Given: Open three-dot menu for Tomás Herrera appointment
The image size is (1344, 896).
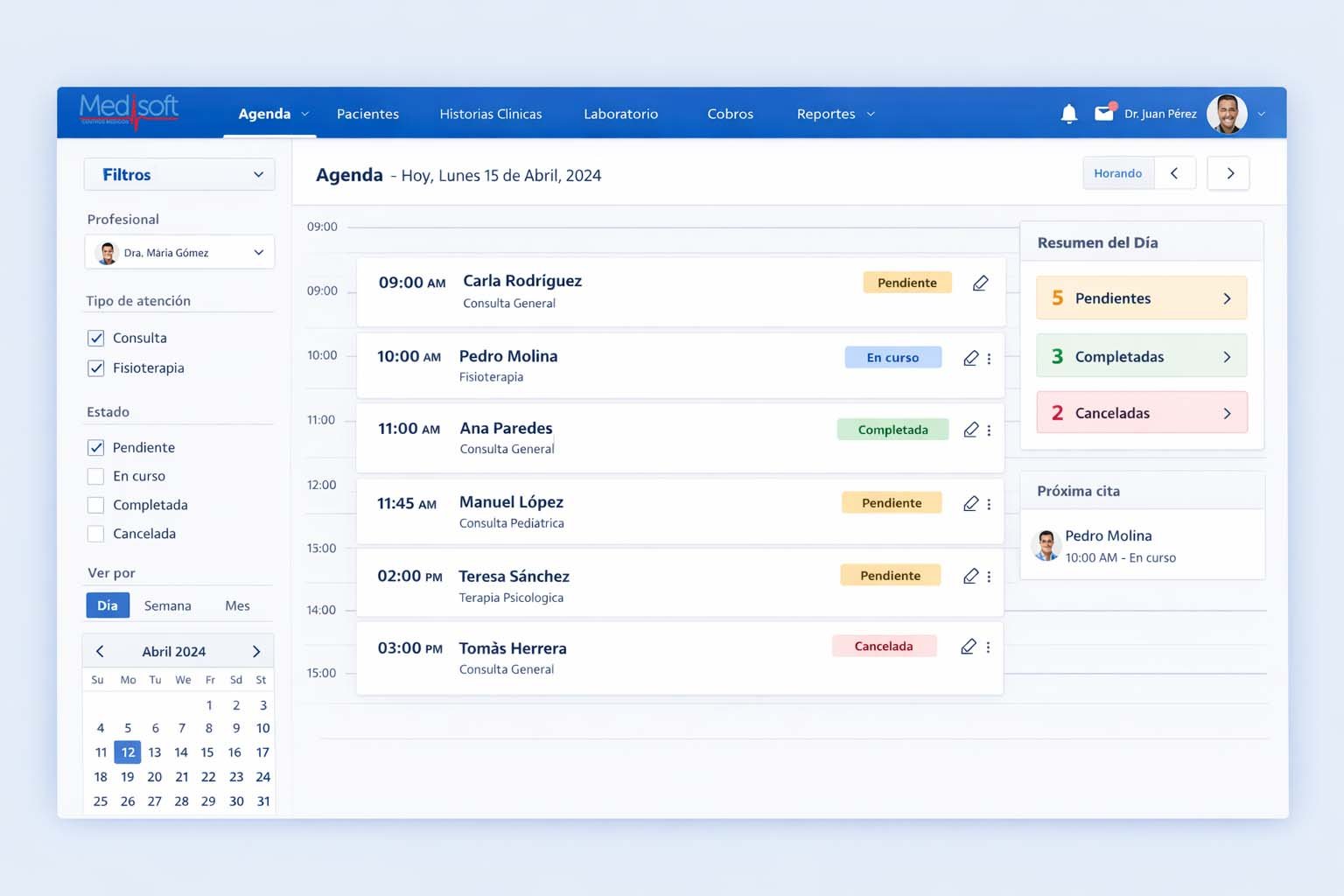Looking at the screenshot, I should (x=988, y=647).
